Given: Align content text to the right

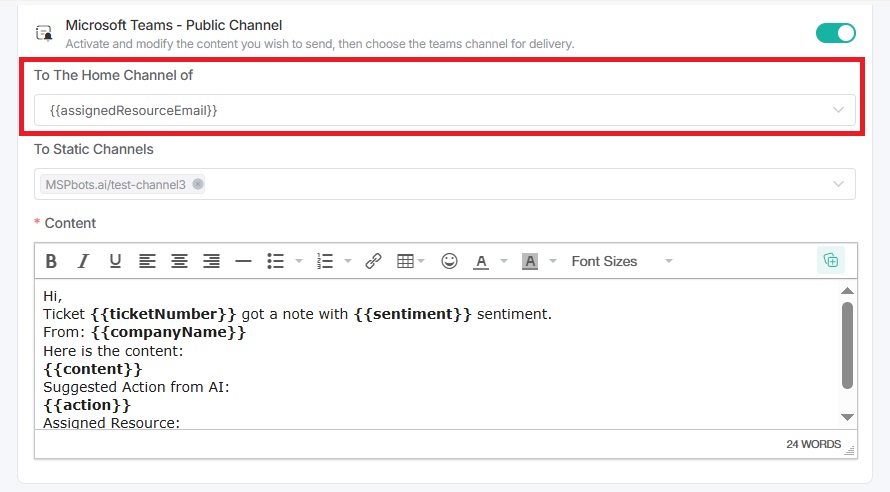Looking at the screenshot, I should click(x=211, y=261).
